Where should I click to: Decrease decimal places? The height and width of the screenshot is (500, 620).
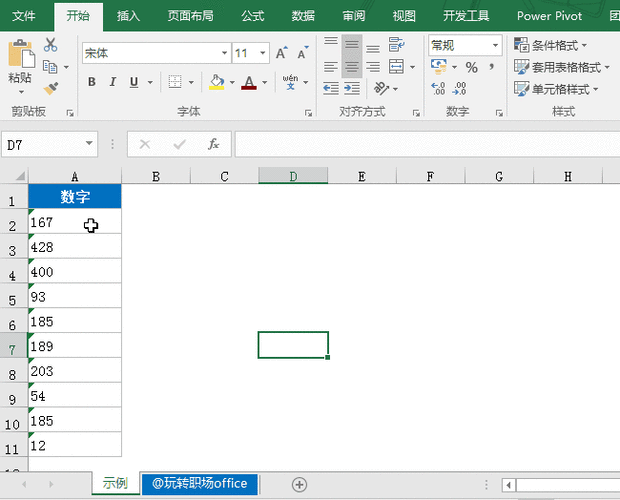459,89
